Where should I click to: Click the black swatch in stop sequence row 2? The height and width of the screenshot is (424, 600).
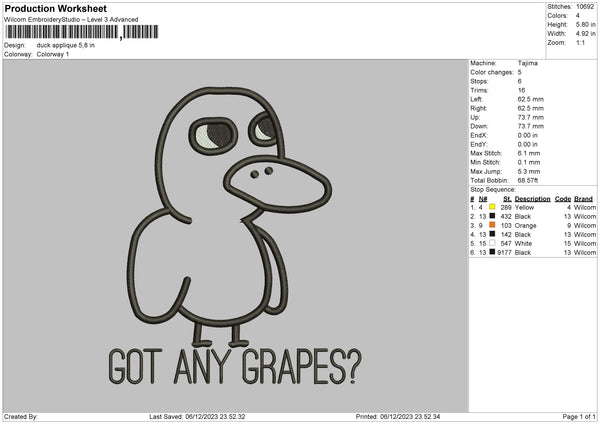(492, 216)
